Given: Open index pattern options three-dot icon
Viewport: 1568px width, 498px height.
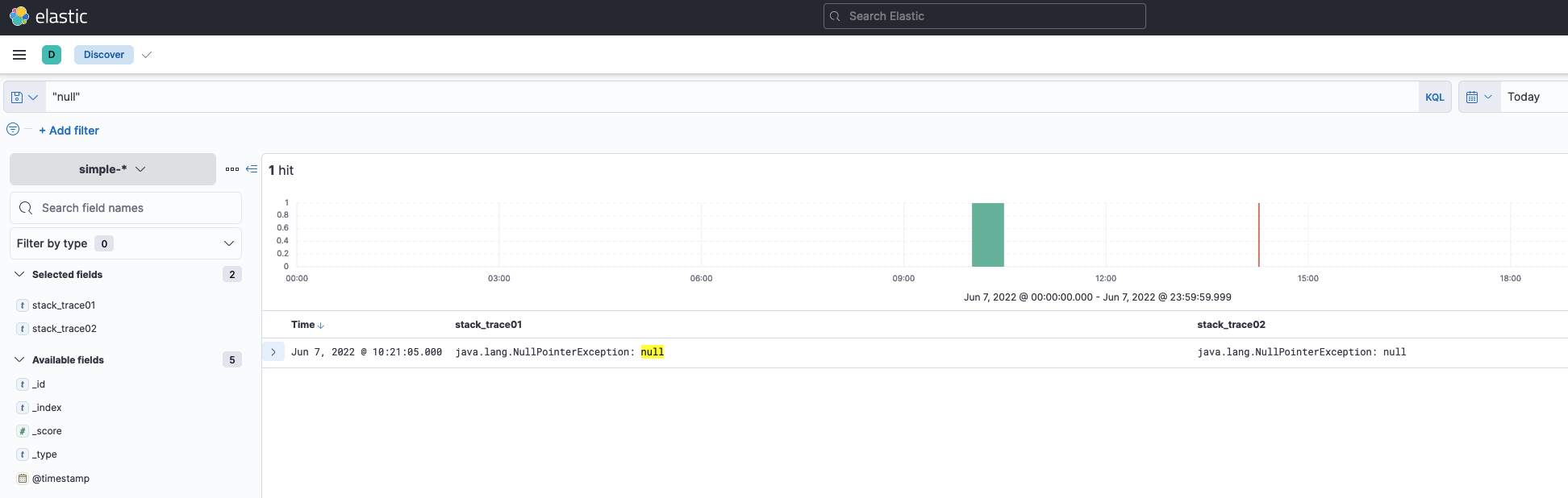Looking at the screenshot, I should [232, 169].
